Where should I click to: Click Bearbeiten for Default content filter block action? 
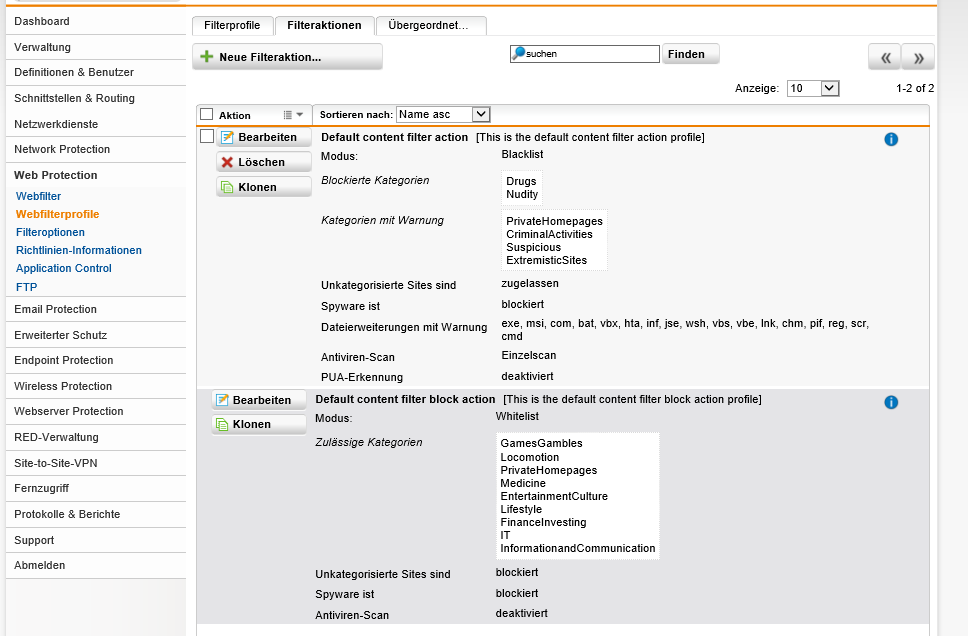[x=259, y=400]
